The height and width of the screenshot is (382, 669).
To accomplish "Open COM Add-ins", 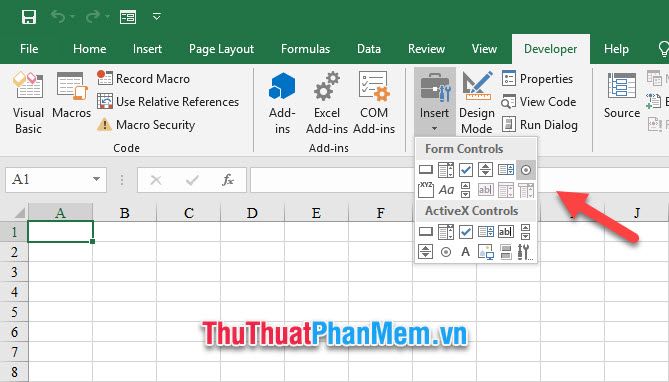I will pos(374,103).
